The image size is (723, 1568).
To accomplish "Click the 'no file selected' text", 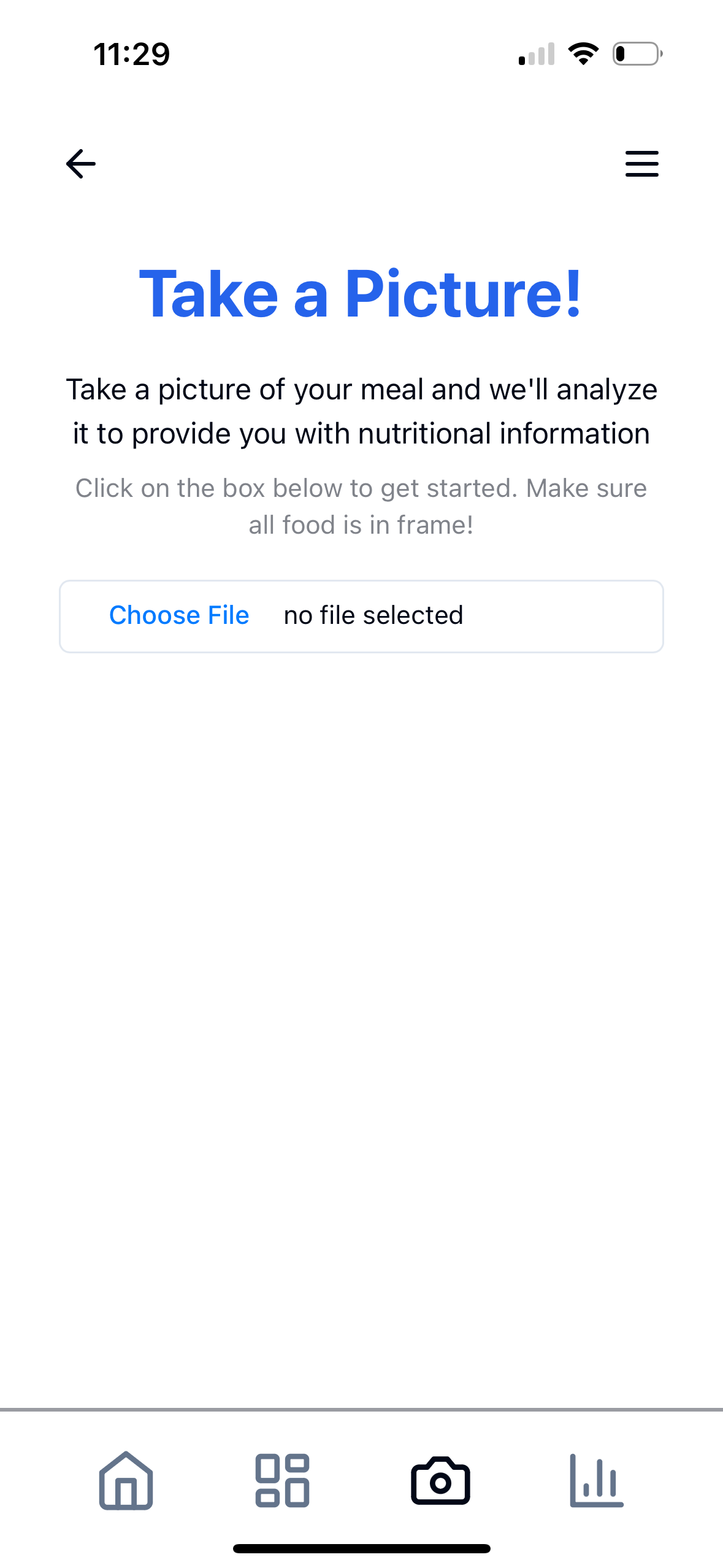I will click(373, 615).
